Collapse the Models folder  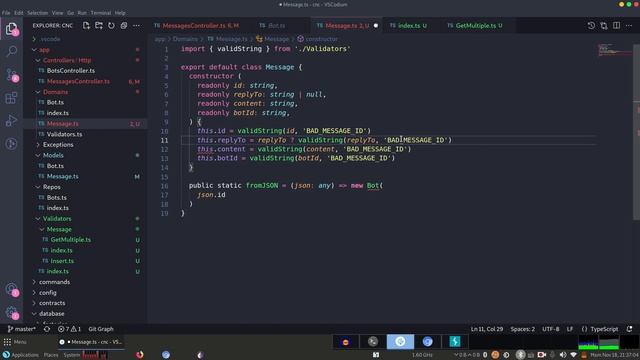(53, 155)
